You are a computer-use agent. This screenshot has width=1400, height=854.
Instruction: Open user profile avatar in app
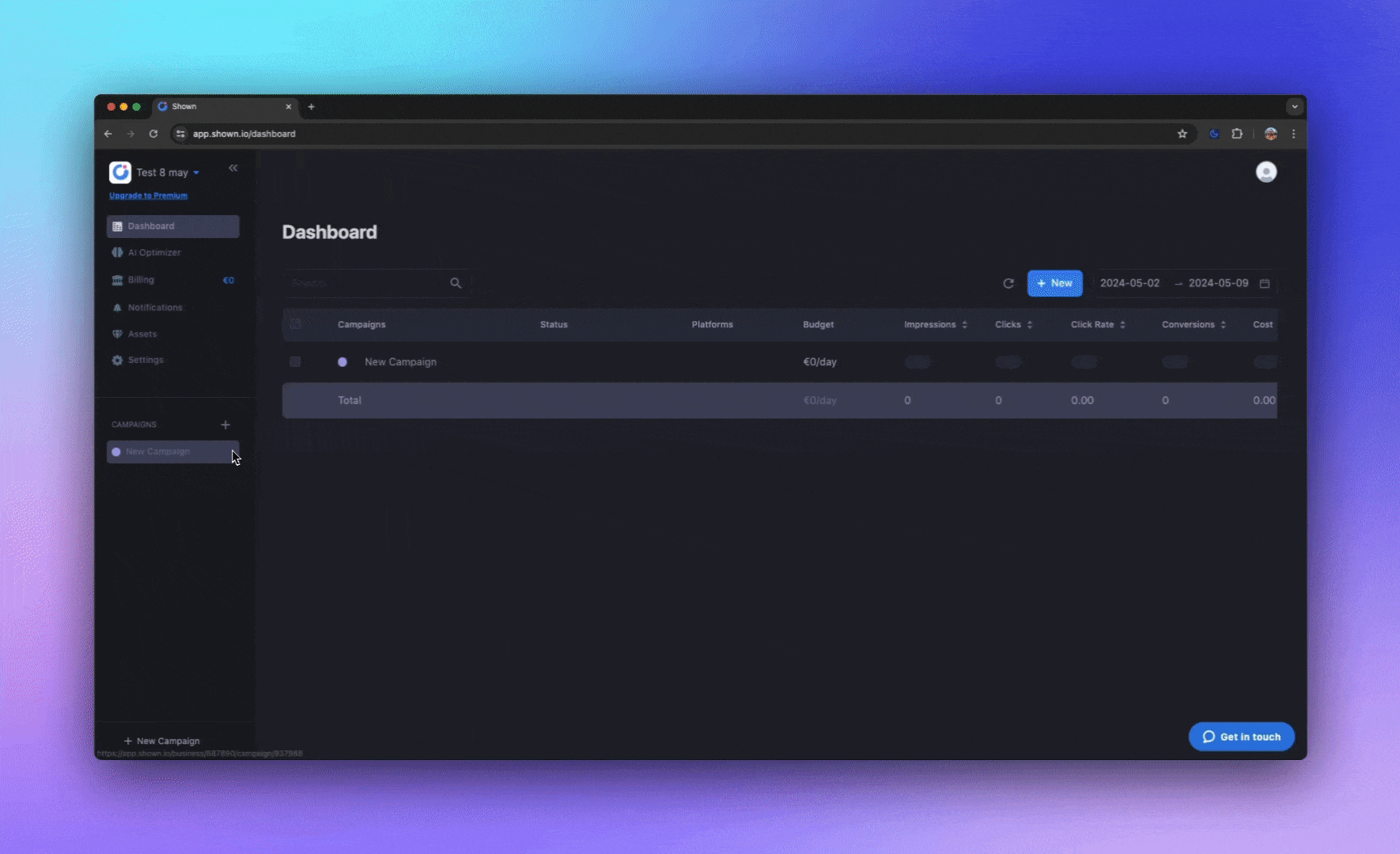pos(1266,172)
